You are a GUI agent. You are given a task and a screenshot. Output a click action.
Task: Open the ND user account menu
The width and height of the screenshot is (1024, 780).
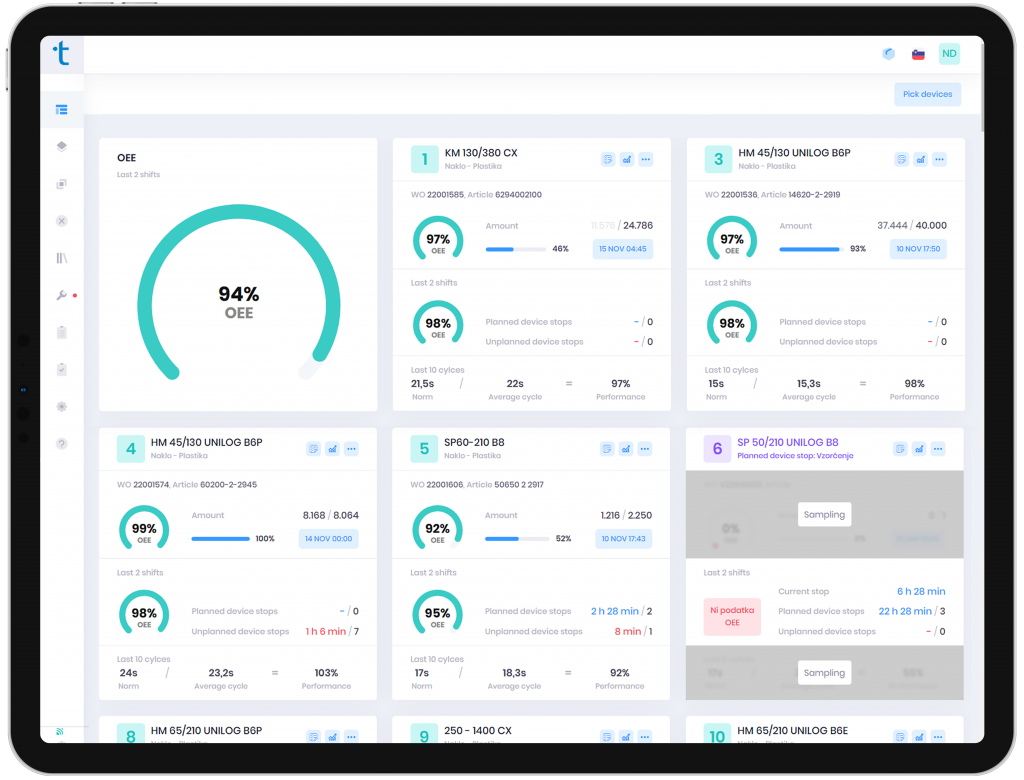pyautogui.click(x=948, y=53)
